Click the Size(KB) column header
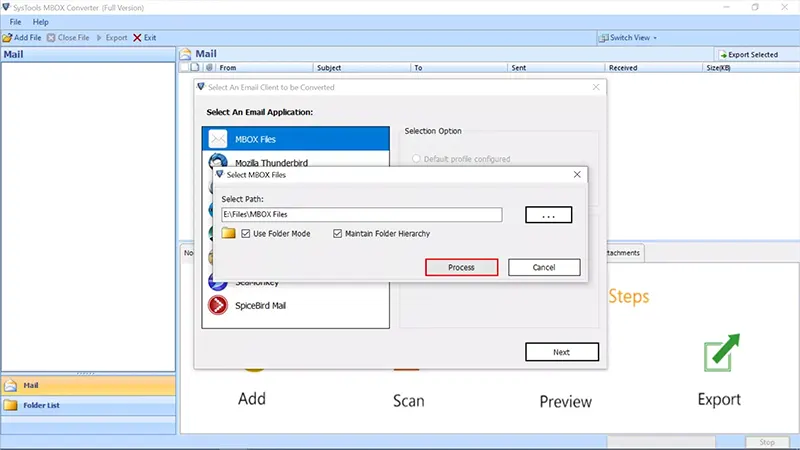The width and height of the screenshot is (800, 450). [751, 67]
